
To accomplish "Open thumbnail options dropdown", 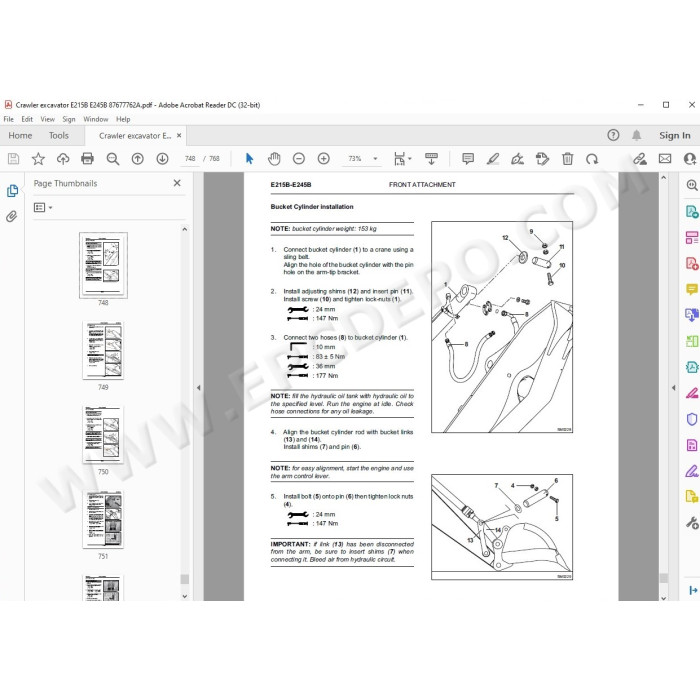I will pyautogui.click(x=43, y=208).
